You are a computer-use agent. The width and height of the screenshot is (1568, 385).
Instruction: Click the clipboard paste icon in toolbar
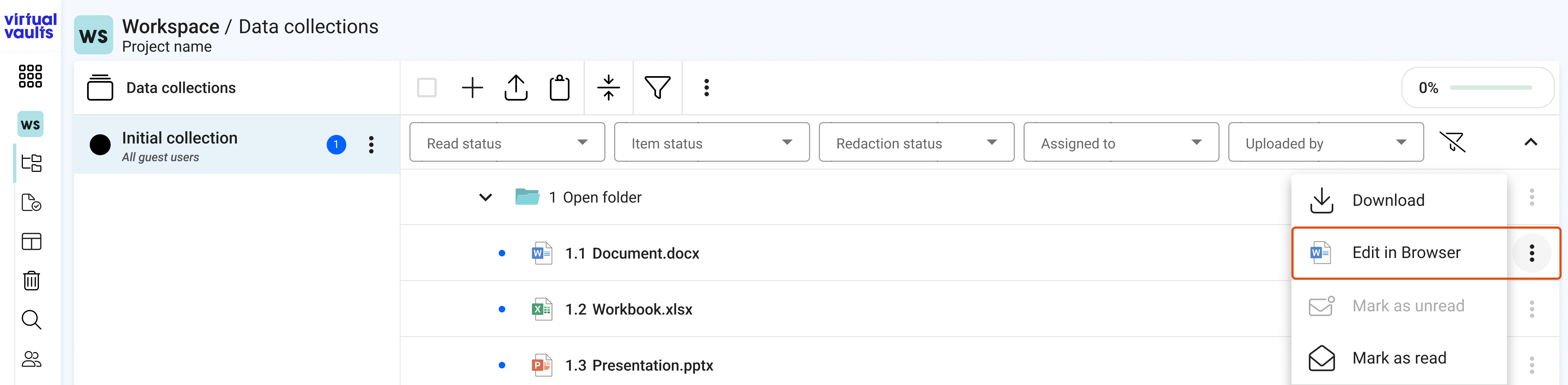click(559, 88)
